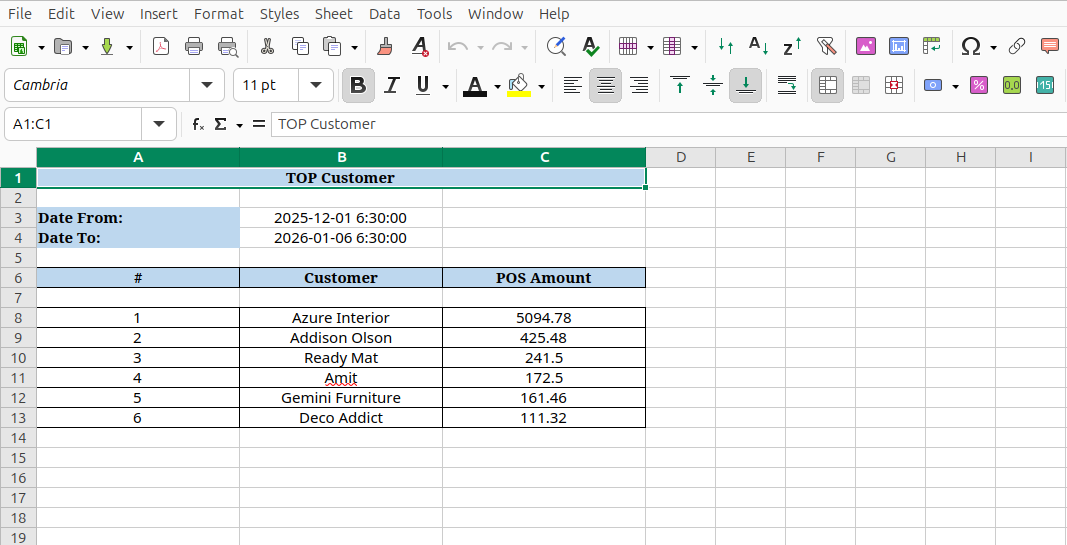Toggle the AutoFilter icon
1067x545 pixels.
[825, 47]
